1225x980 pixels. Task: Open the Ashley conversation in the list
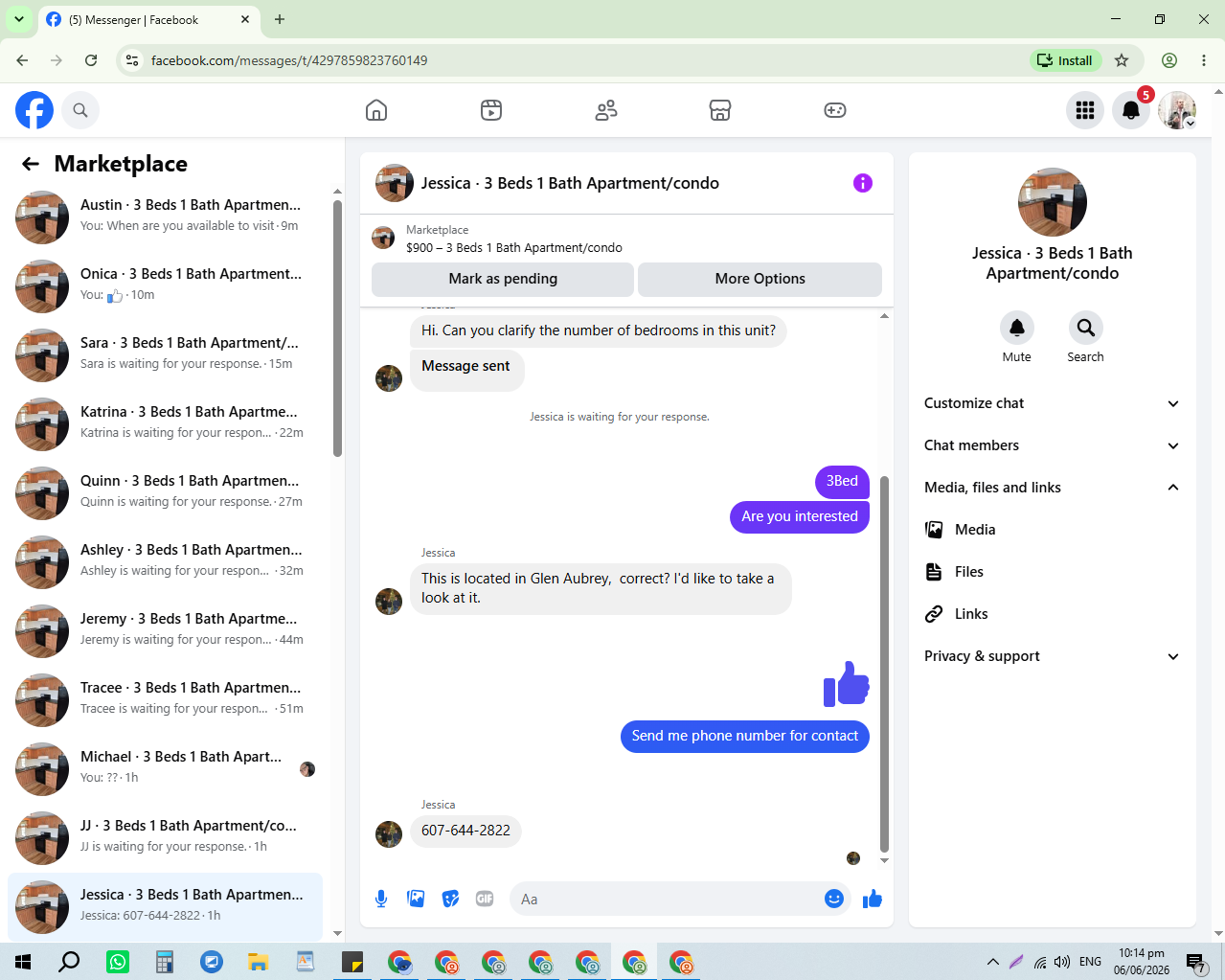click(x=165, y=562)
